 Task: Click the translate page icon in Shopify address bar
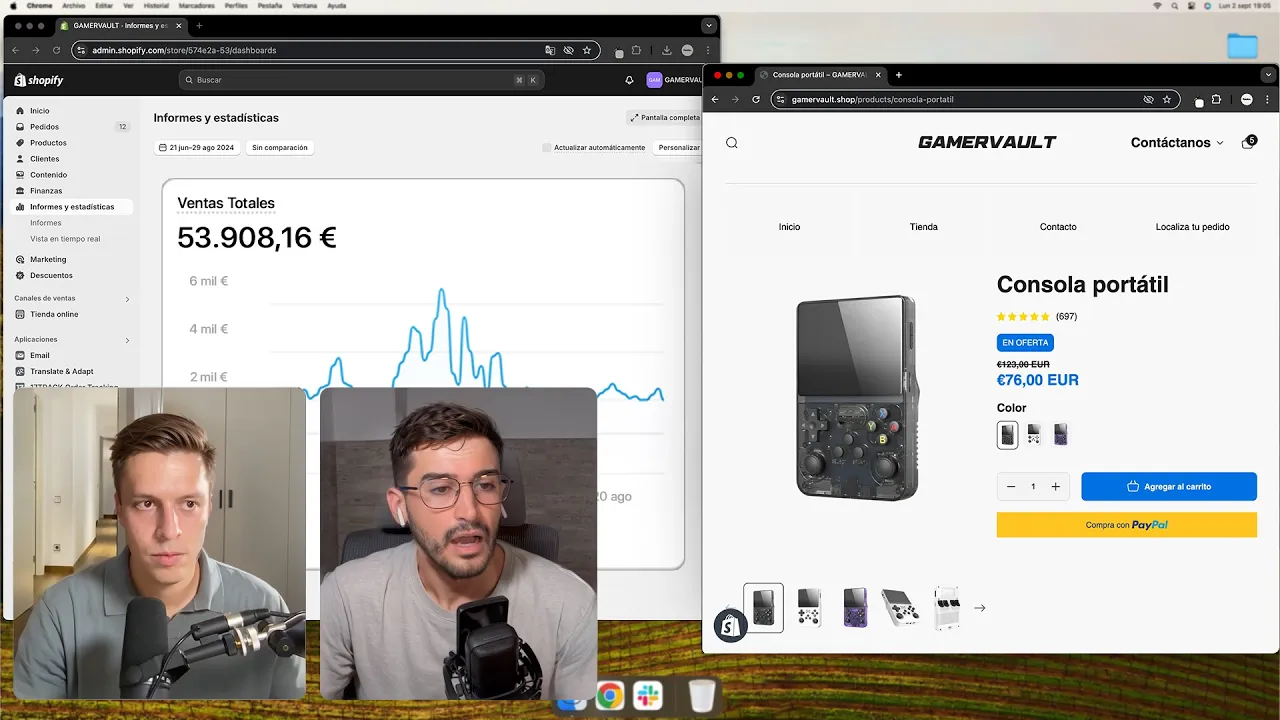click(x=550, y=50)
